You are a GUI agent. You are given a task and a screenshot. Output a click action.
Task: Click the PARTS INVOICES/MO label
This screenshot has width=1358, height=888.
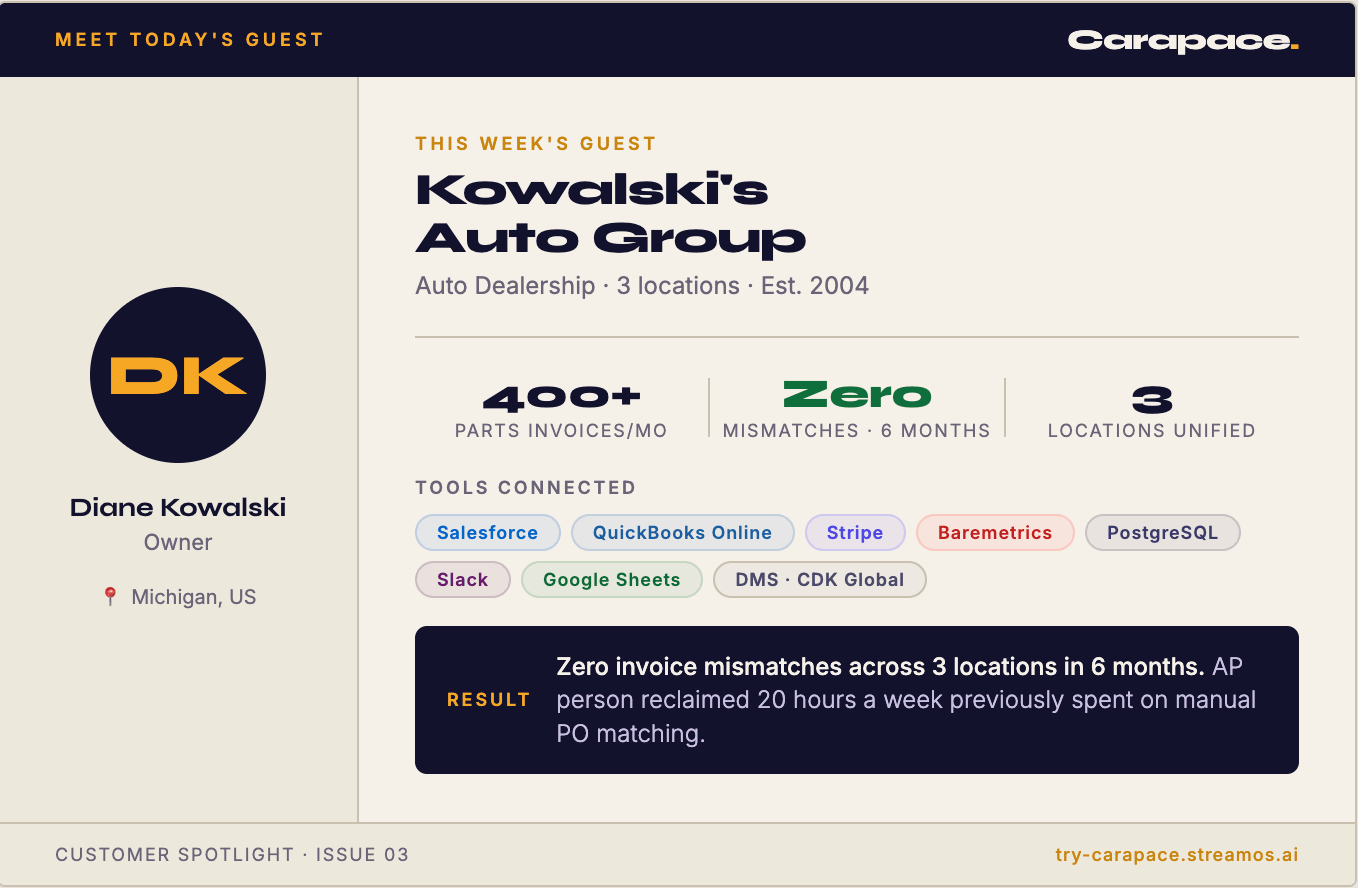[x=561, y=431]
